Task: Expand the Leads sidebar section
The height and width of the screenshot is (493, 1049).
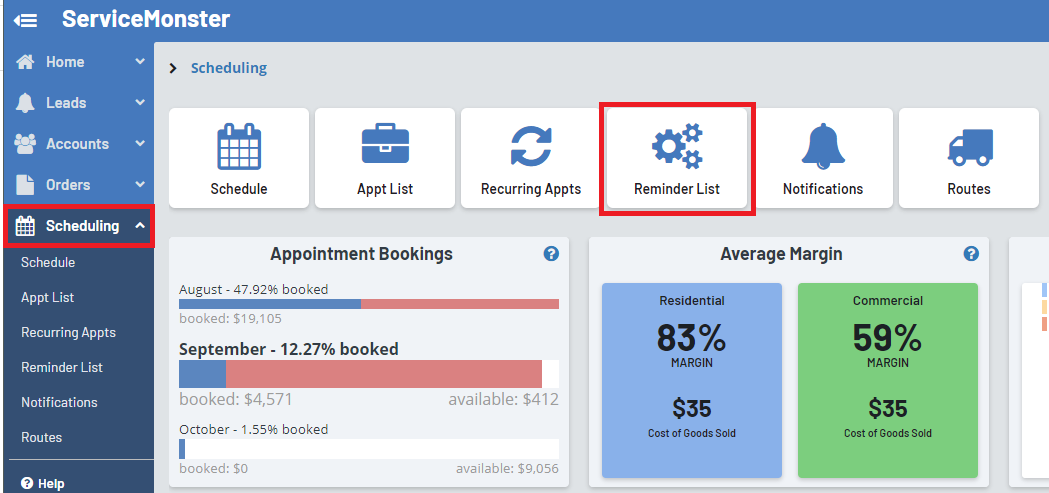Action: [78, 103]
